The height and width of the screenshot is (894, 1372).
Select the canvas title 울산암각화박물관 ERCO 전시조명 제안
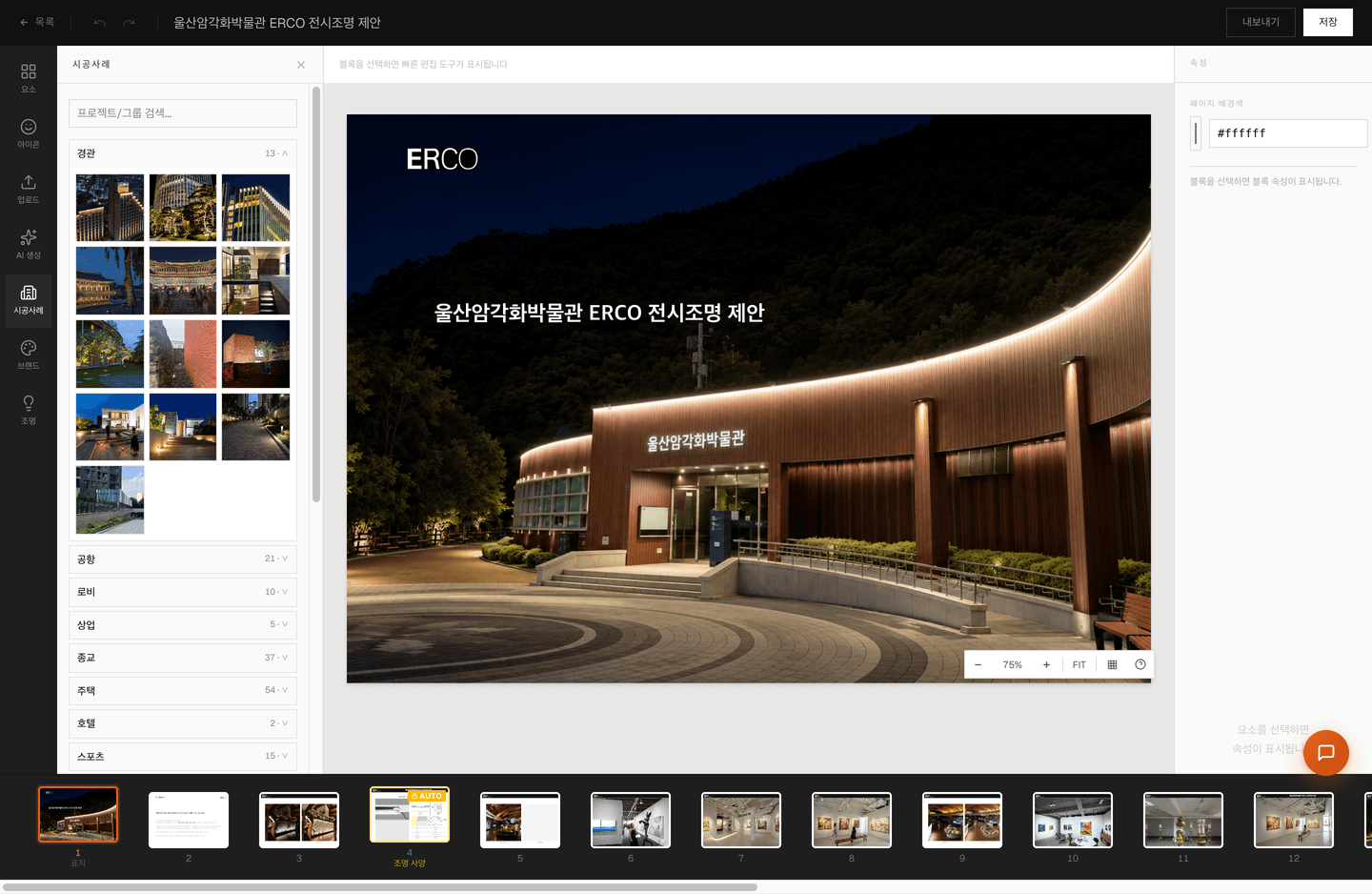pos(599,313)
